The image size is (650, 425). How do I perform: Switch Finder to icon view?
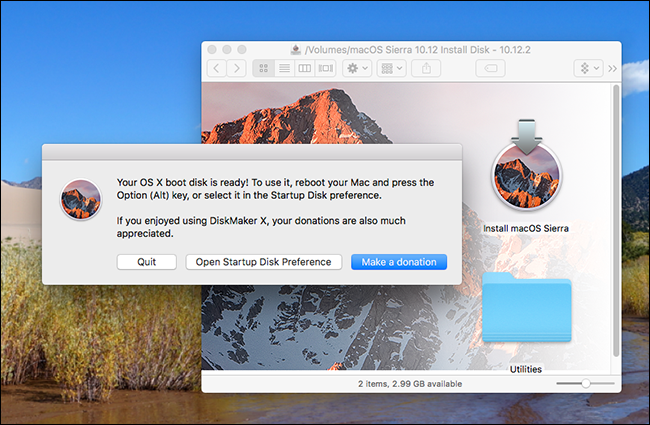tap(264, 68)
